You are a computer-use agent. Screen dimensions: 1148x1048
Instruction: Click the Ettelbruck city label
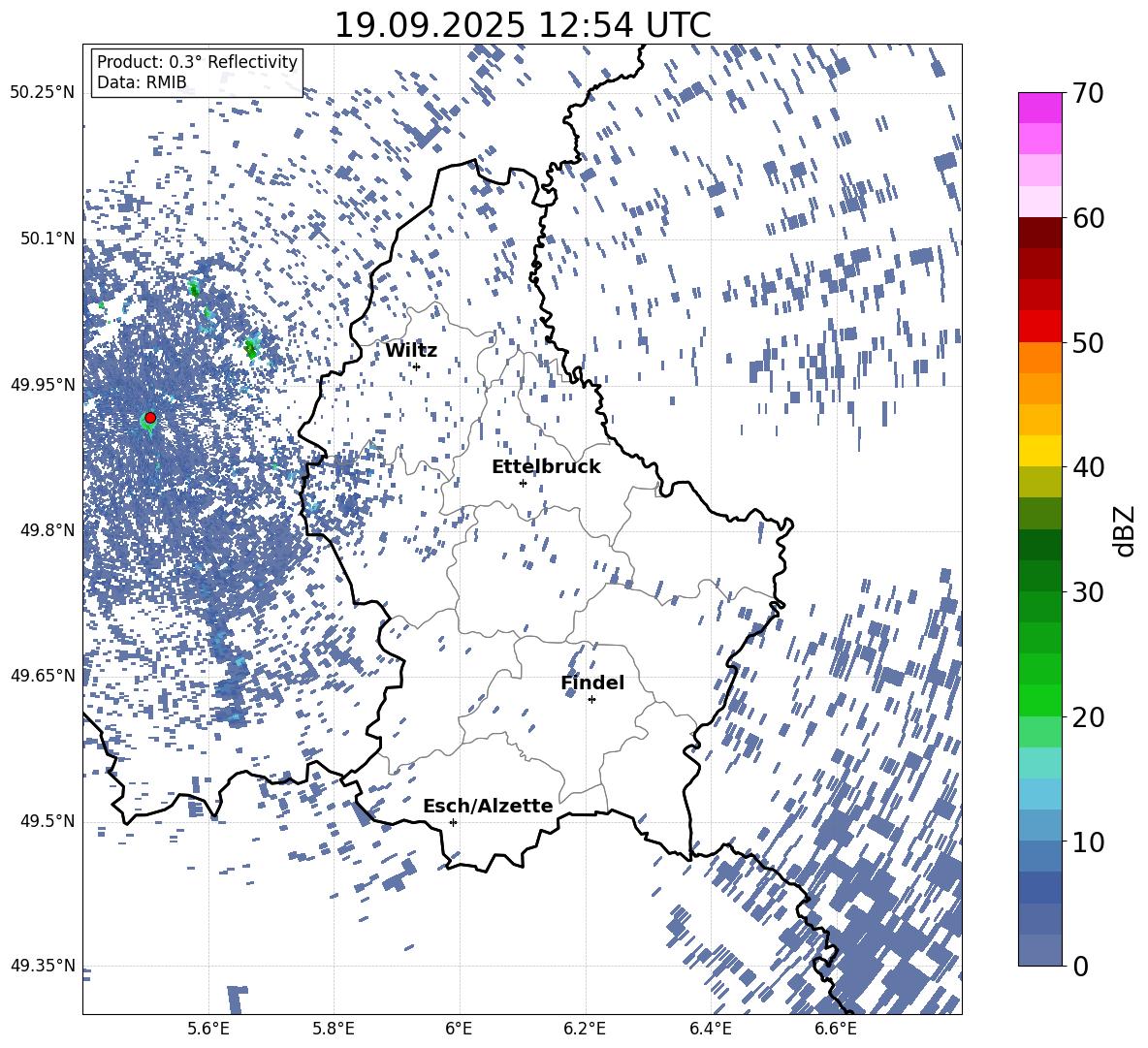546,467
